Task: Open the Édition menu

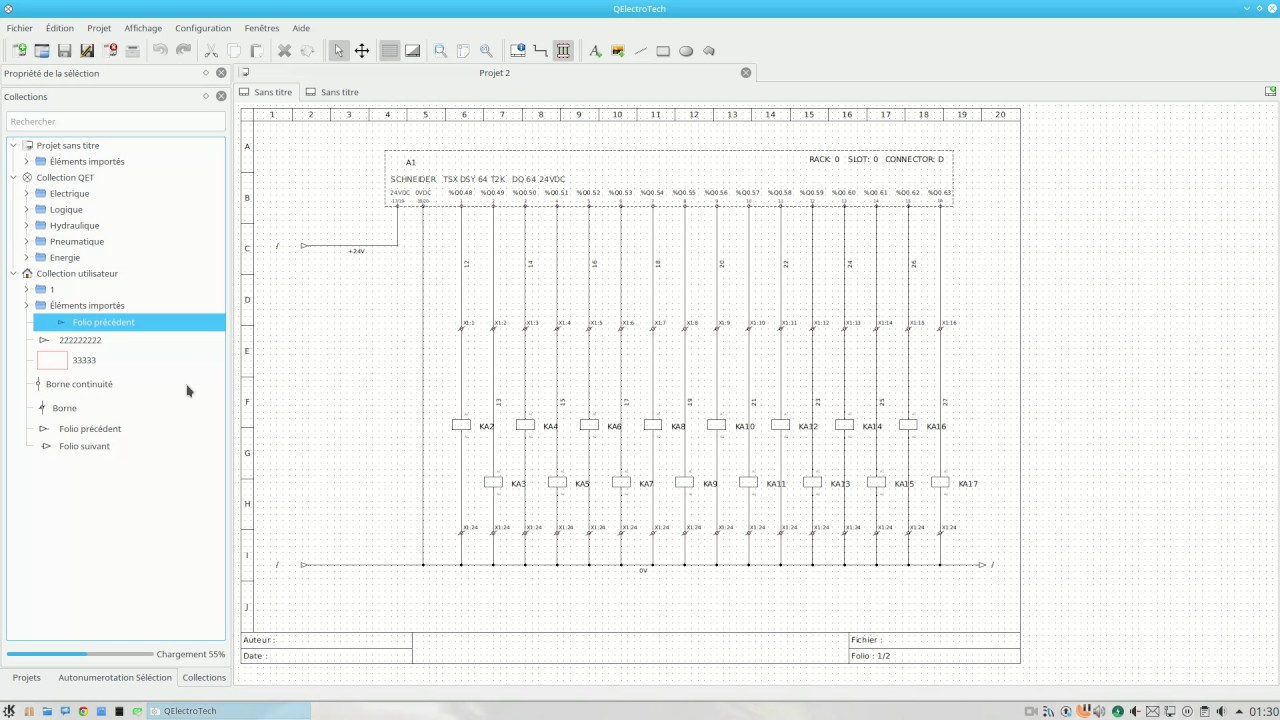Action: point(60,28)
